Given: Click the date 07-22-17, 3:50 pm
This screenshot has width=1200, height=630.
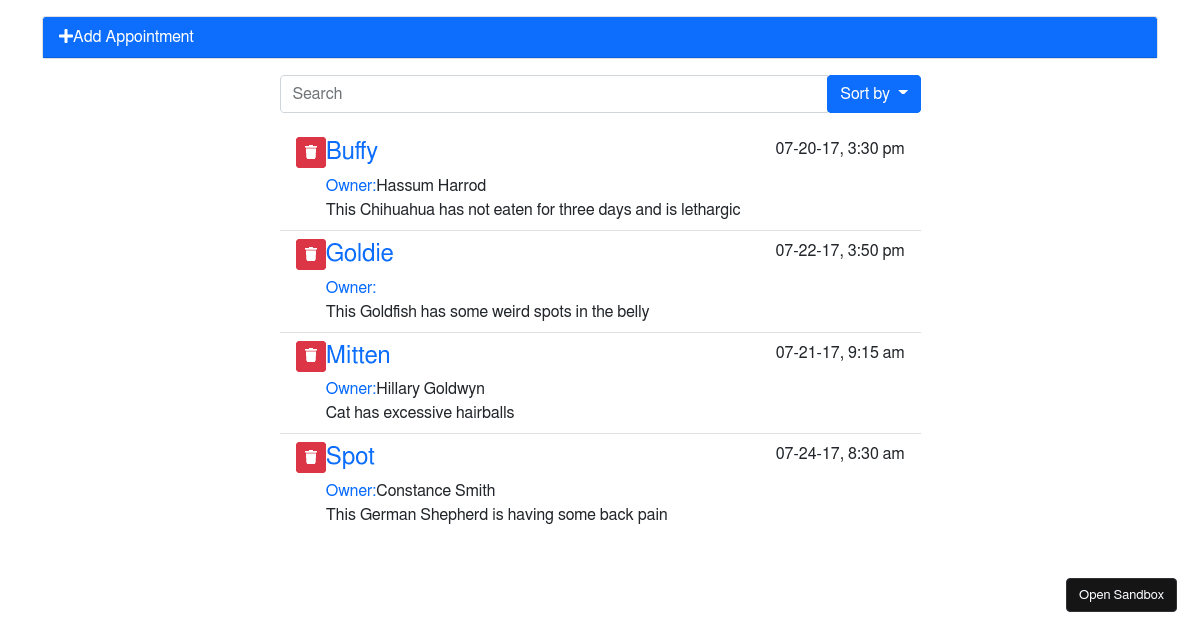Looking at the screenshot, I should click(840, 251).
